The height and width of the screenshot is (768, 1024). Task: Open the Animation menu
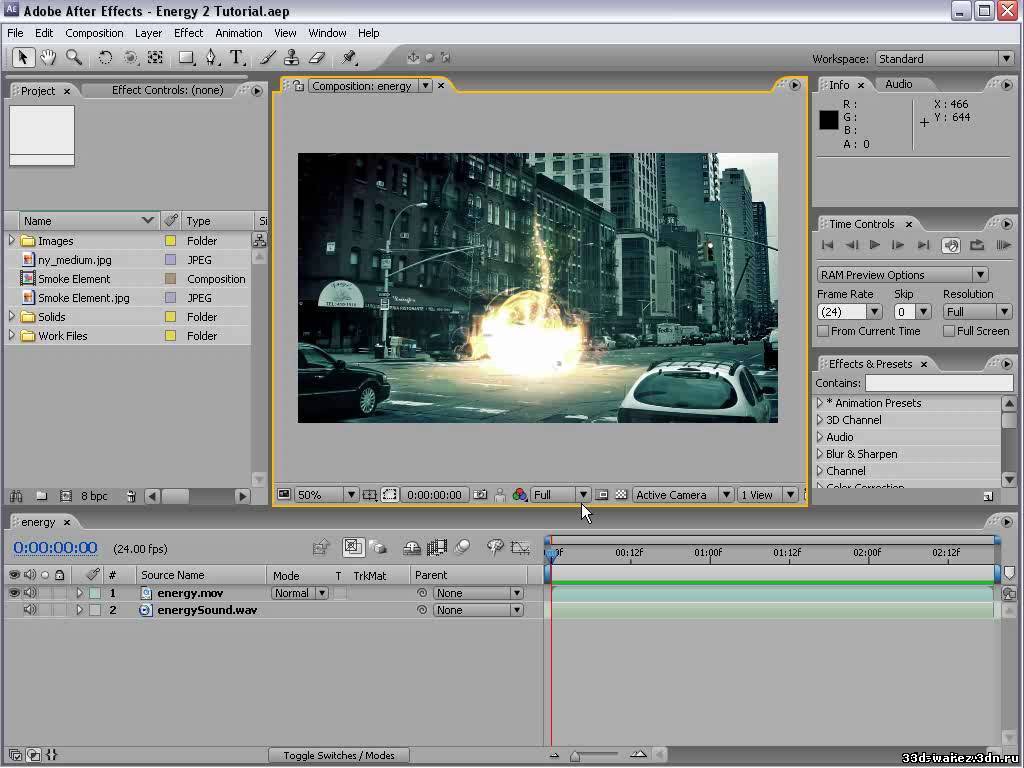(x=238, y=33)
